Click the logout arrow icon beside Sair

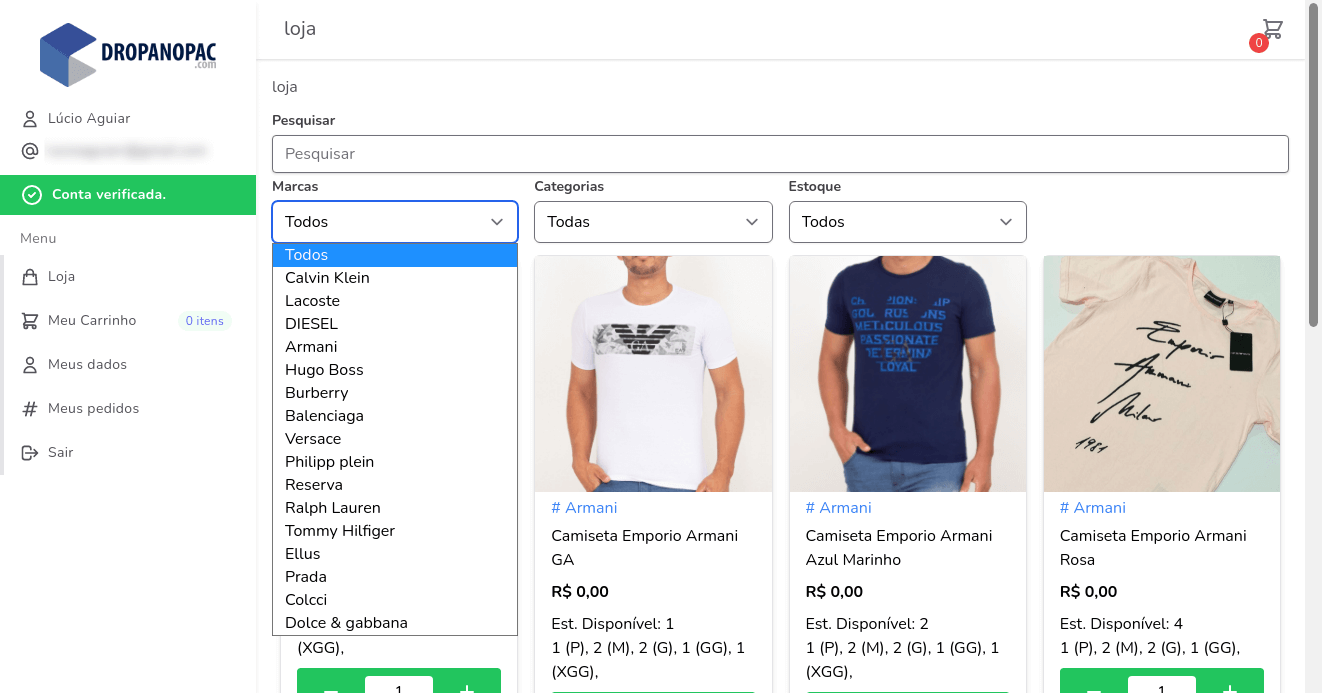(x=30, y=453)
